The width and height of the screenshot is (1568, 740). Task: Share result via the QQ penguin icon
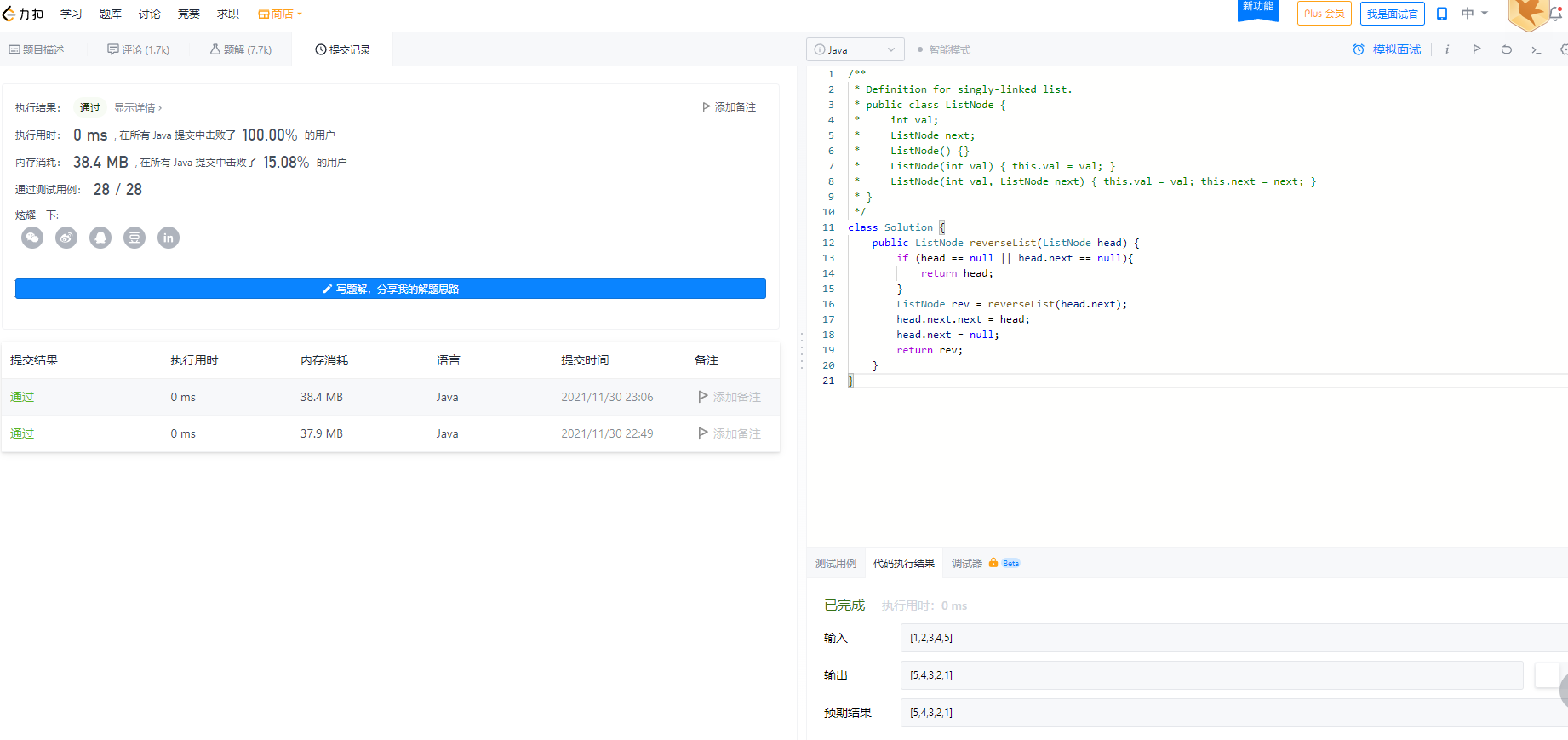[100, 238]
